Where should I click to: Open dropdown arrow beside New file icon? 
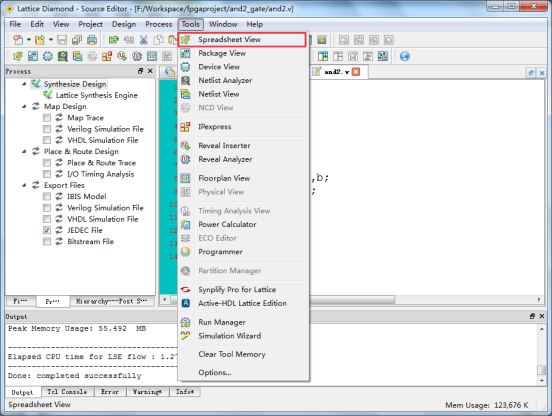29,40
